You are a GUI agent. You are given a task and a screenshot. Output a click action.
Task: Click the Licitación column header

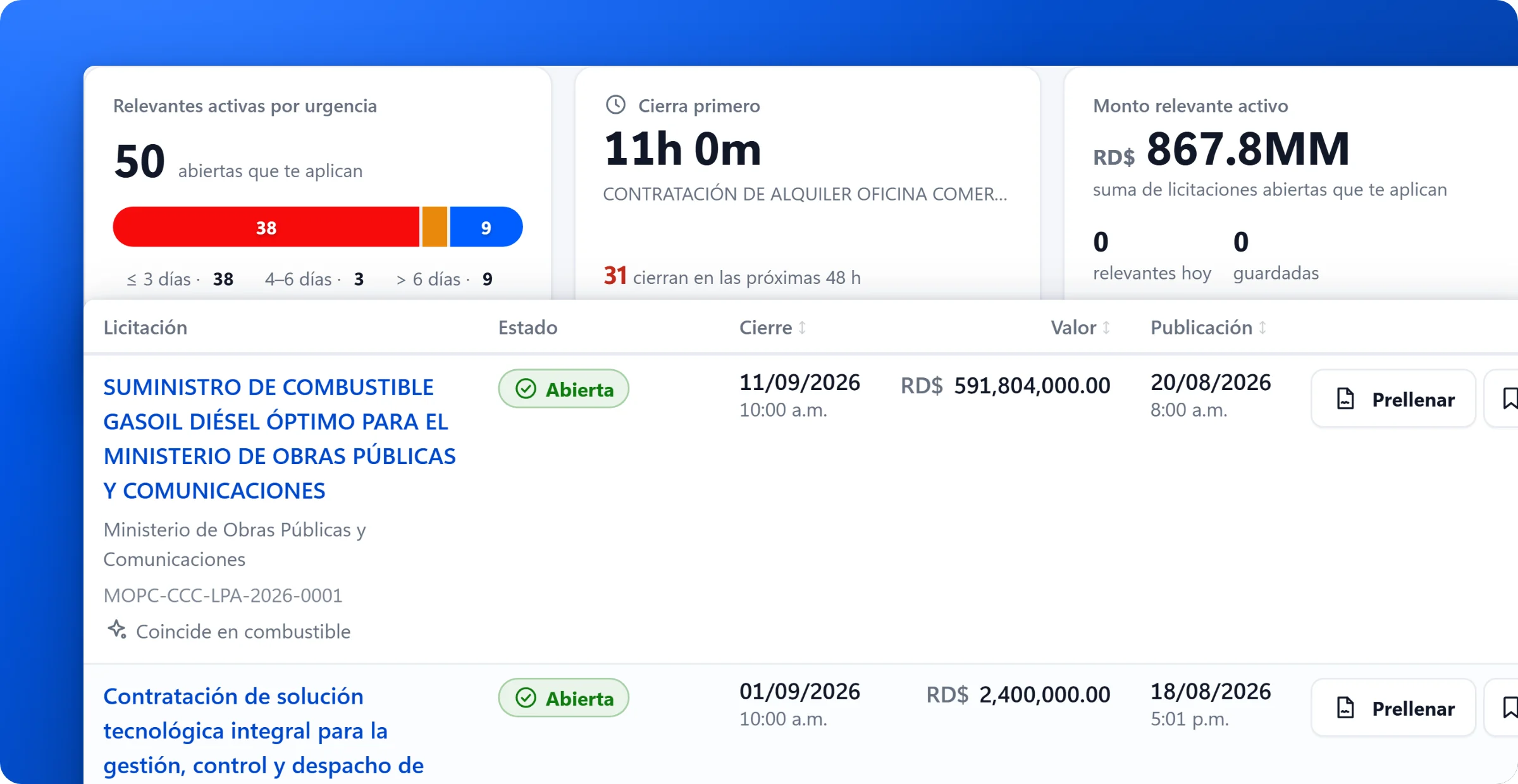pyautogui.click(x=145, y=328)
